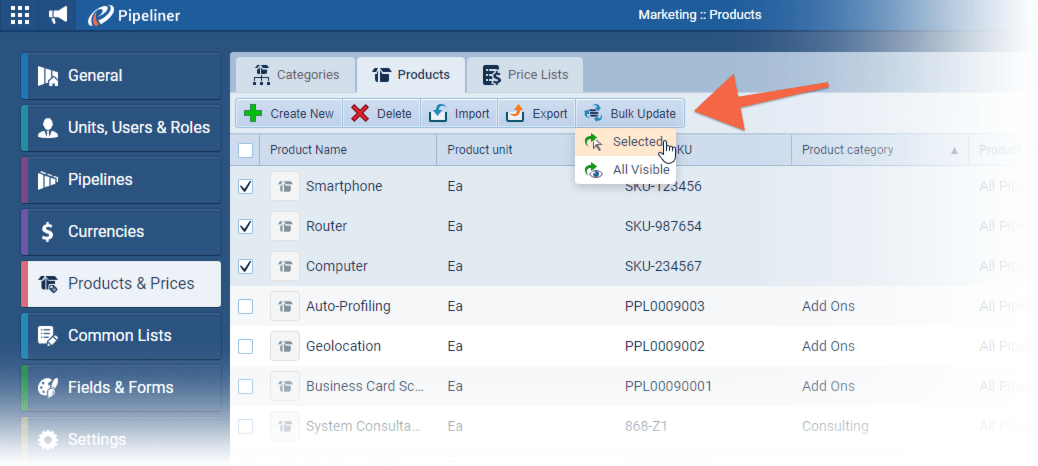
Task: Switch to the Categories tab
Action: coord(296,75)
